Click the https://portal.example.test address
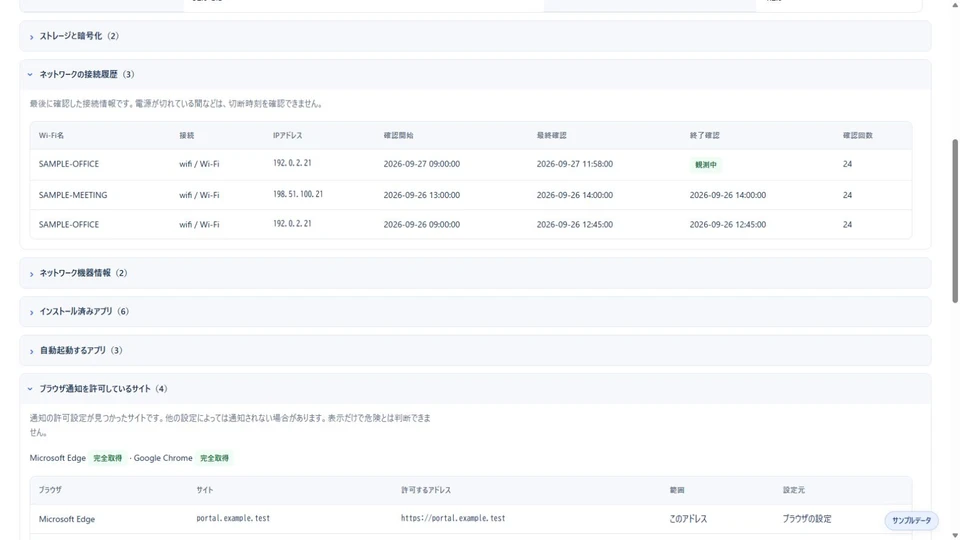Screen dimensions: 960x540 453,518
